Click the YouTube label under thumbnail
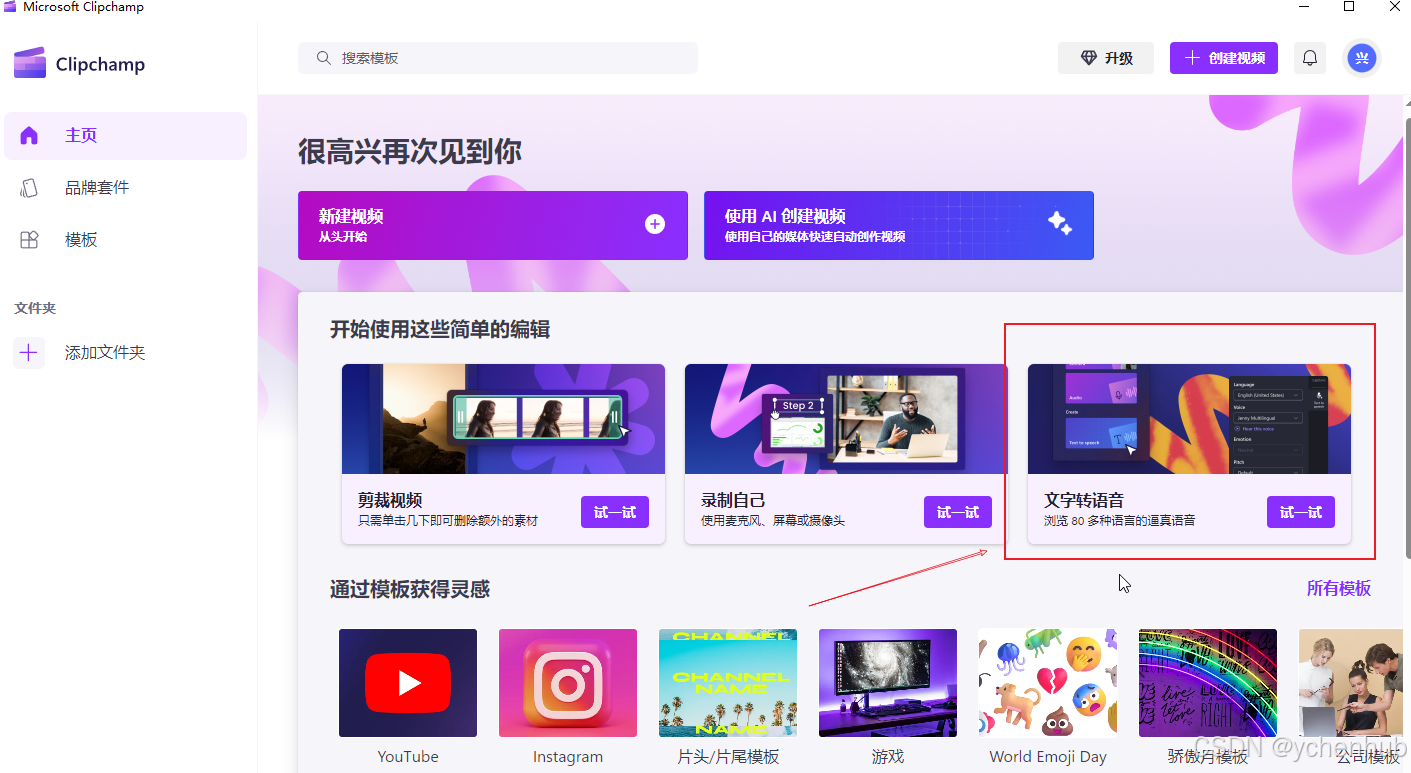This screenshot has width=1411, height=773. [x=408, y=756]
